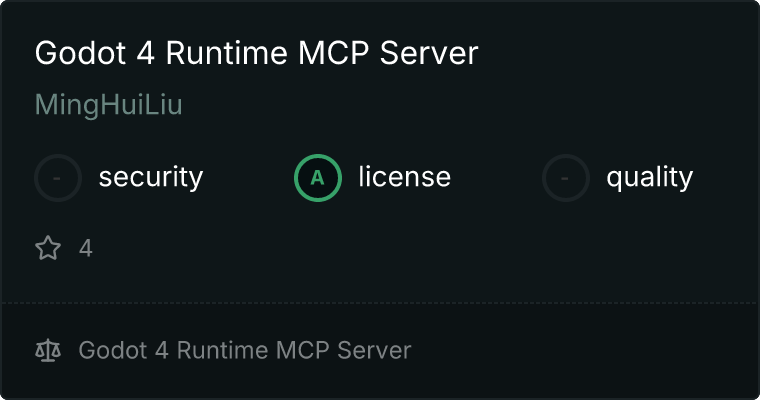Select the quality label text
Image resolution: width=760 pixels, height=400 pixels.
[x=649, y=178]
